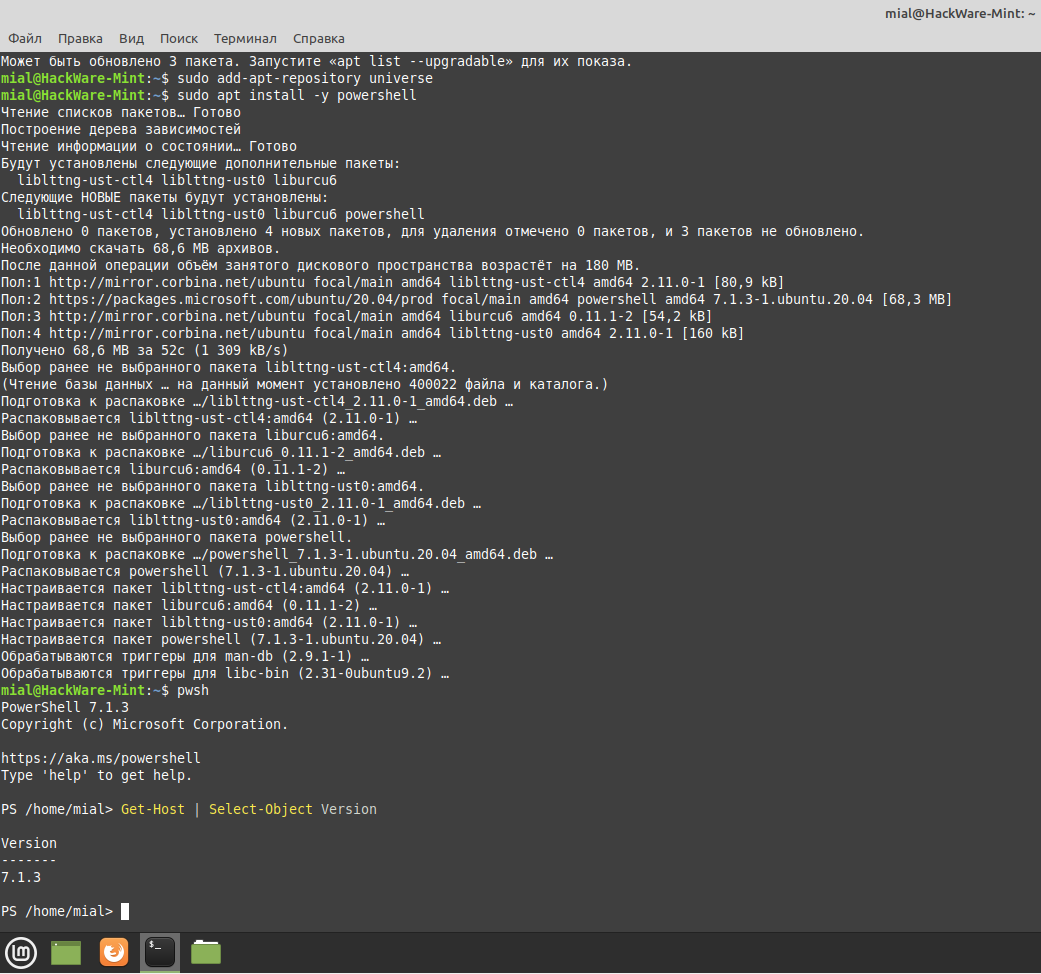1041x974 pixels.
Task: Open the Правка menu
Action: click(80, 39)
